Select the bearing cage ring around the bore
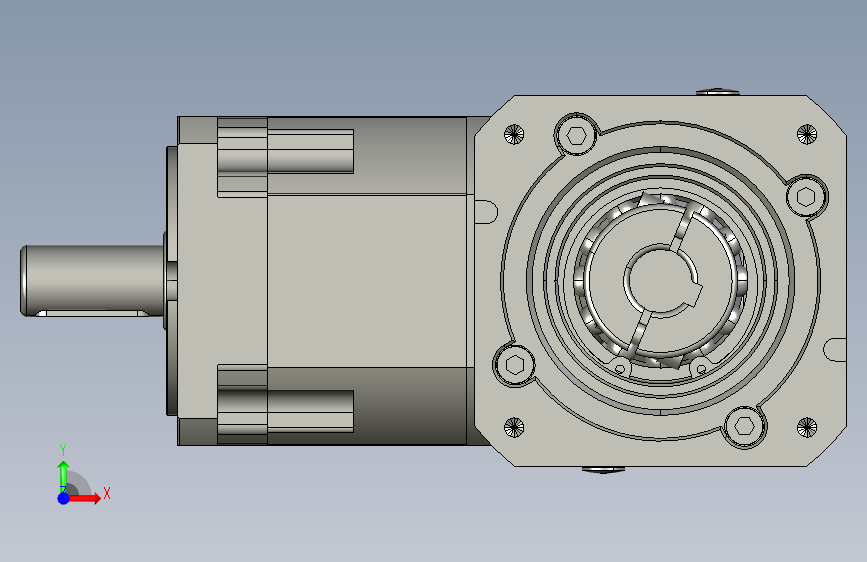Viewport: 867px width, 562px height. [x=661, y=280]
